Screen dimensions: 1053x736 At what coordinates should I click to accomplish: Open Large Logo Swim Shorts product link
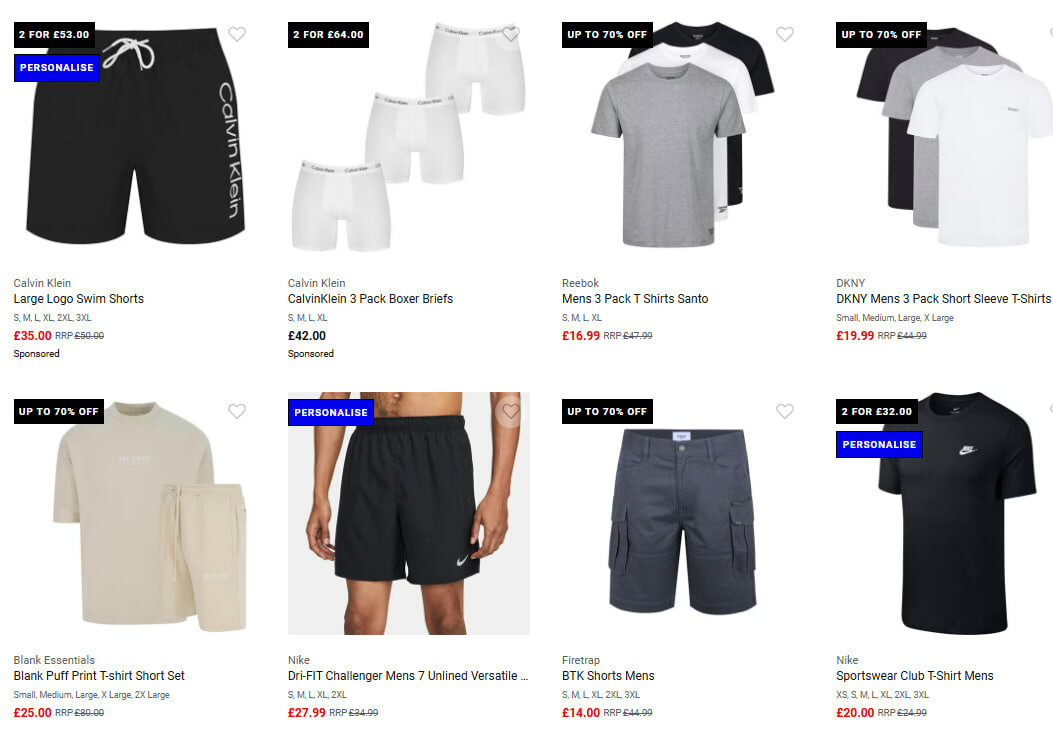point(79,299)
